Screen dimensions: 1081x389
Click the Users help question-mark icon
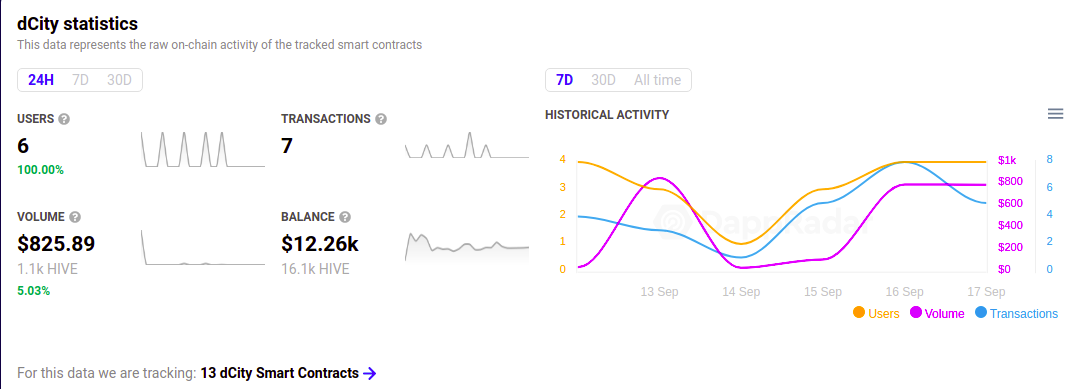tap(64, 119)
